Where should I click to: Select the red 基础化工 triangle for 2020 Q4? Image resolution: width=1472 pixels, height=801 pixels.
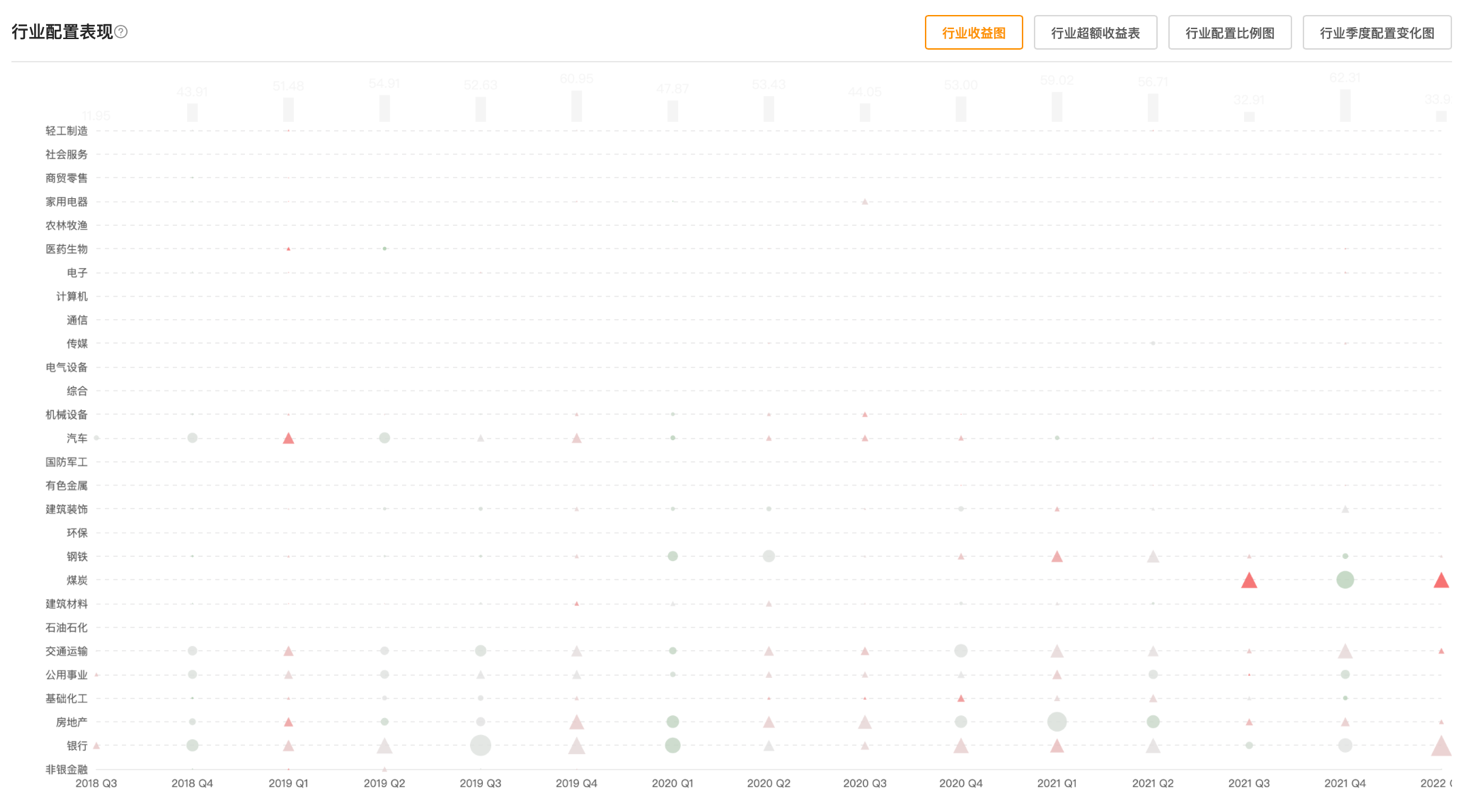pos(961,698)
